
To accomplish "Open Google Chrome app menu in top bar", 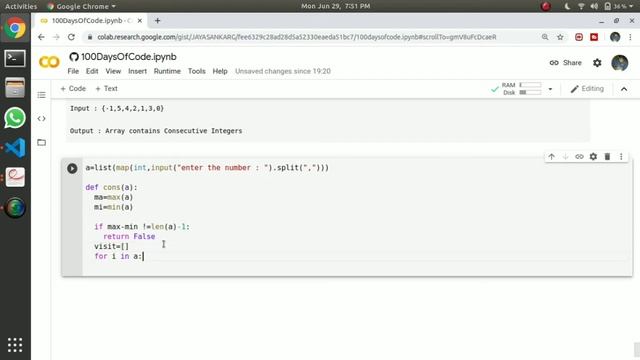I will point(81,6).
